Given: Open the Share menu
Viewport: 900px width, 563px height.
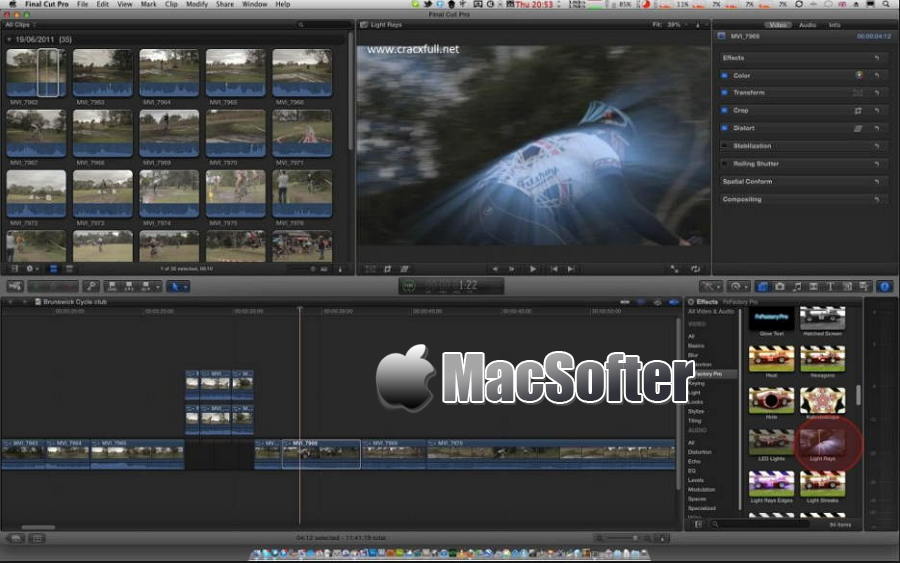Looking at the screenshot, I should pyautogui.click(x=224, y=4).
